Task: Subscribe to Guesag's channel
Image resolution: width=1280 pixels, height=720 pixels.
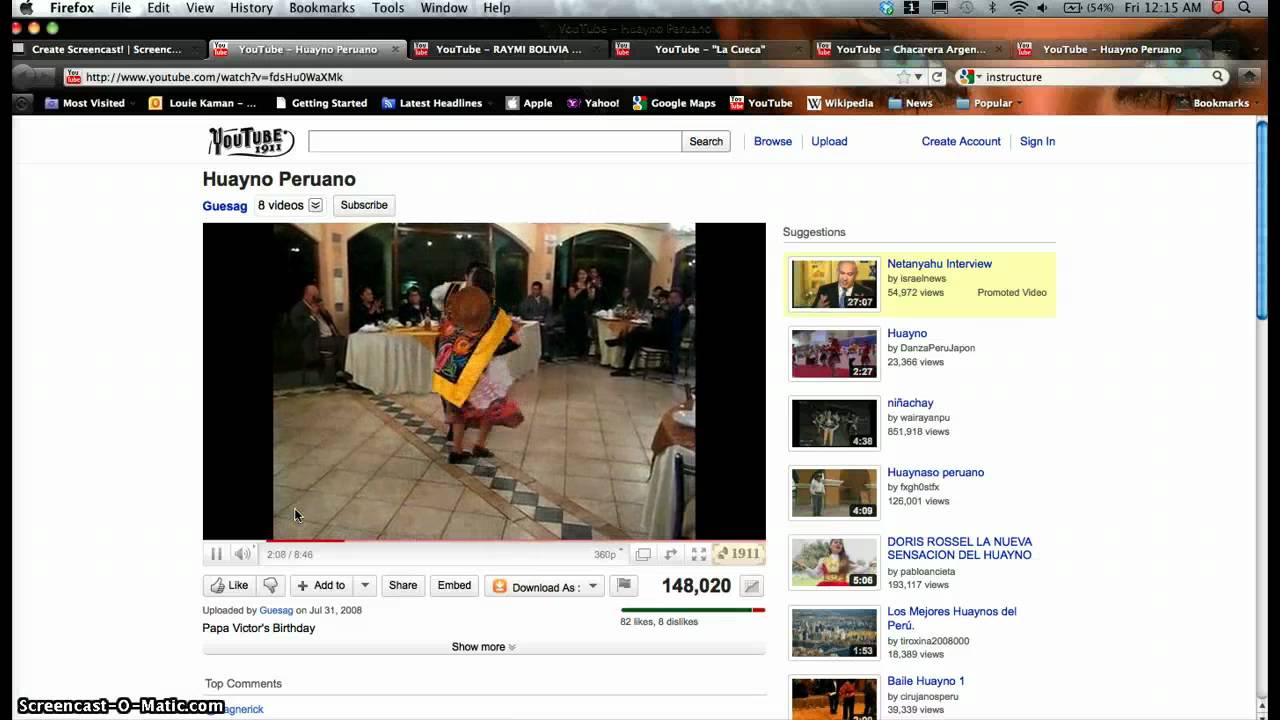Action: pyautogui.click(x=364, y=205)
